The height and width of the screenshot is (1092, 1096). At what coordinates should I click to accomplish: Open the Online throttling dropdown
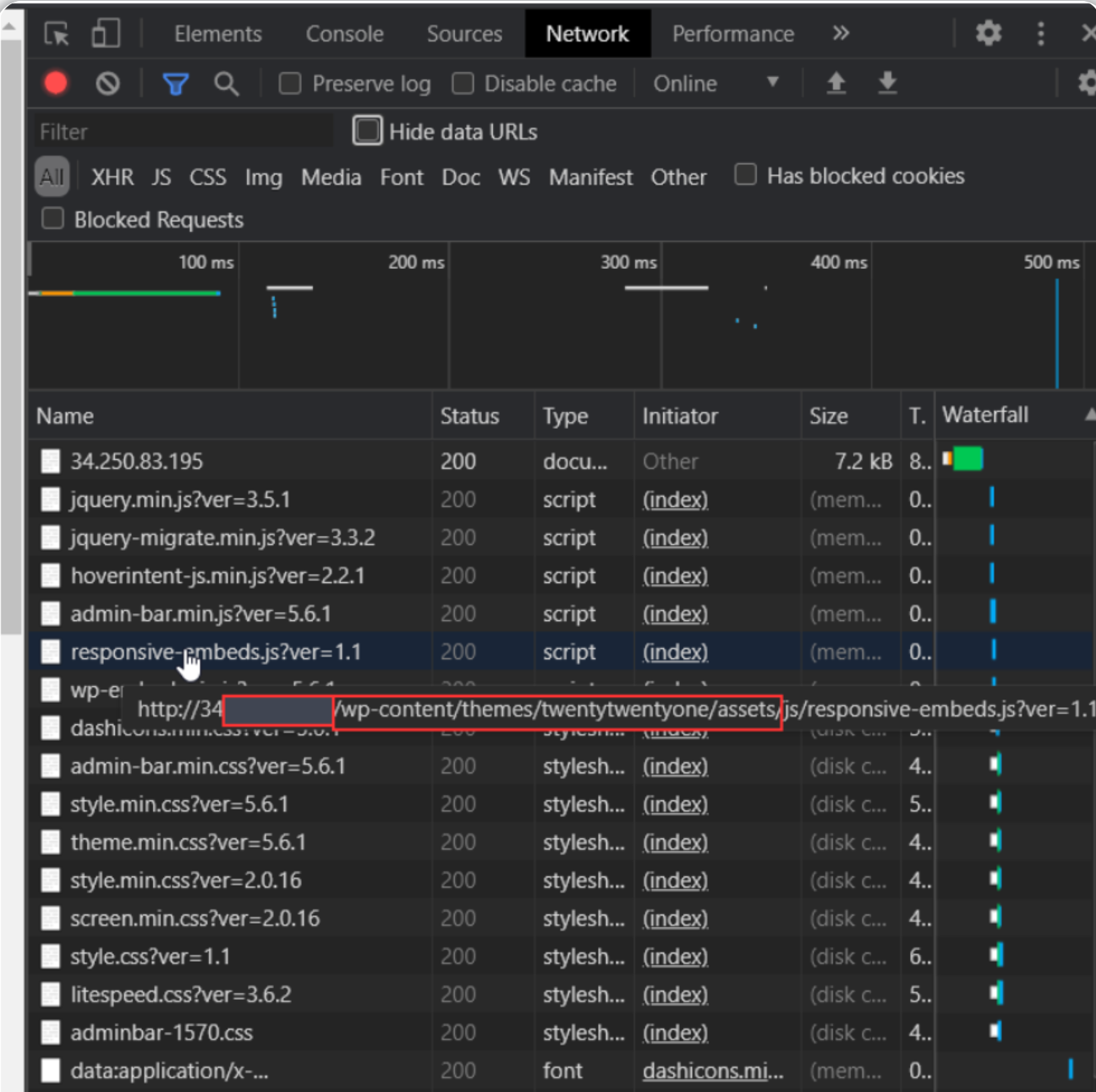point(716,84)
